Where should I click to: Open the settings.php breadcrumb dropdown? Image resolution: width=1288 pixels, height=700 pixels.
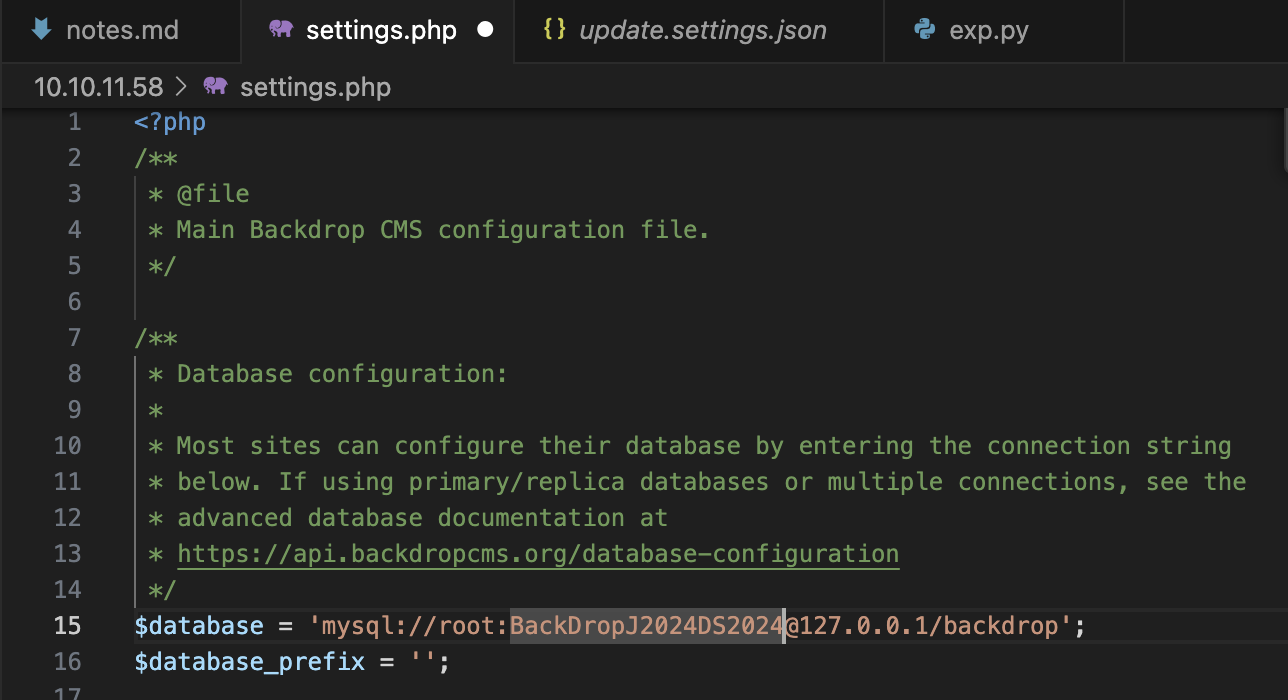tap(315, 87)
